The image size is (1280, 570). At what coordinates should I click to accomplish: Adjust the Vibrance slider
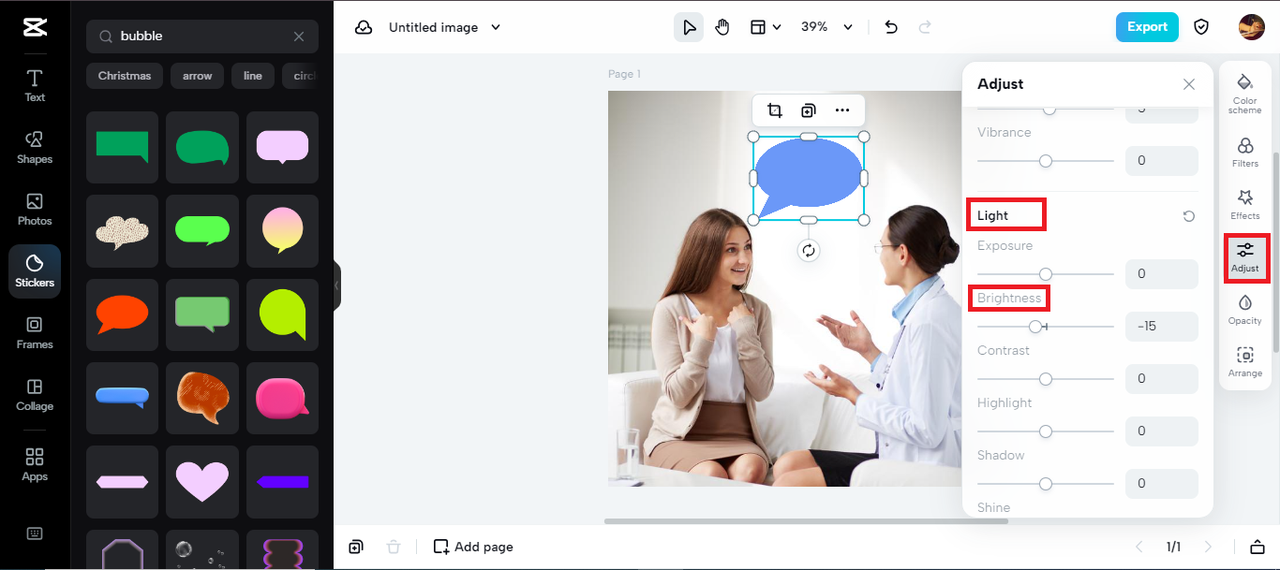coord(1045,161)
